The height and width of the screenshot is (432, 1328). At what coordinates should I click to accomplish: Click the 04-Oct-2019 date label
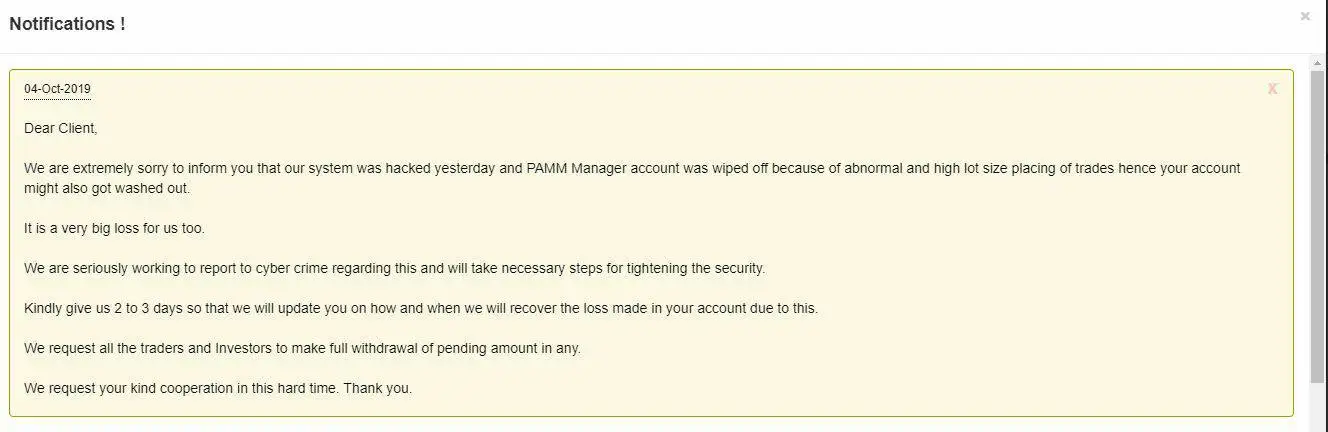tap(57, 89)
